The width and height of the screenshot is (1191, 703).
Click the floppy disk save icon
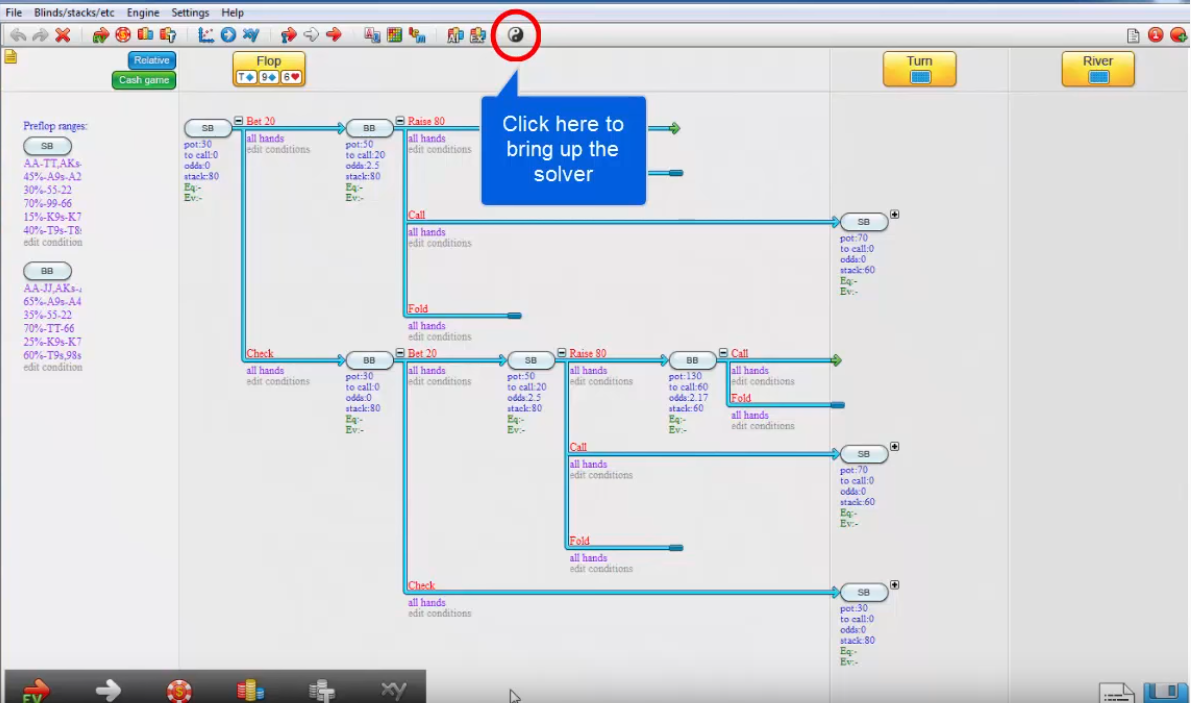(1163, 692)
